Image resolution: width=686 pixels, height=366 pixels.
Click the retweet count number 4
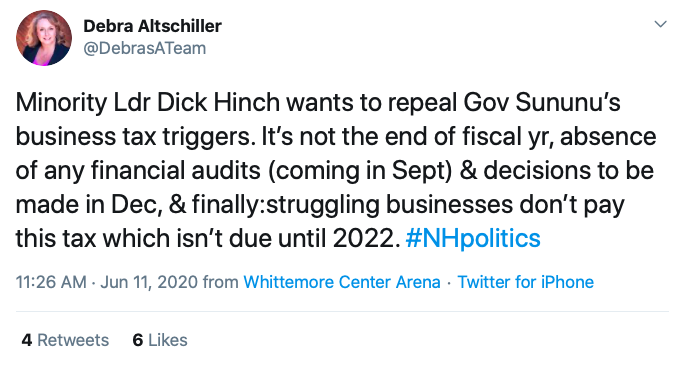tap(27, 340)
